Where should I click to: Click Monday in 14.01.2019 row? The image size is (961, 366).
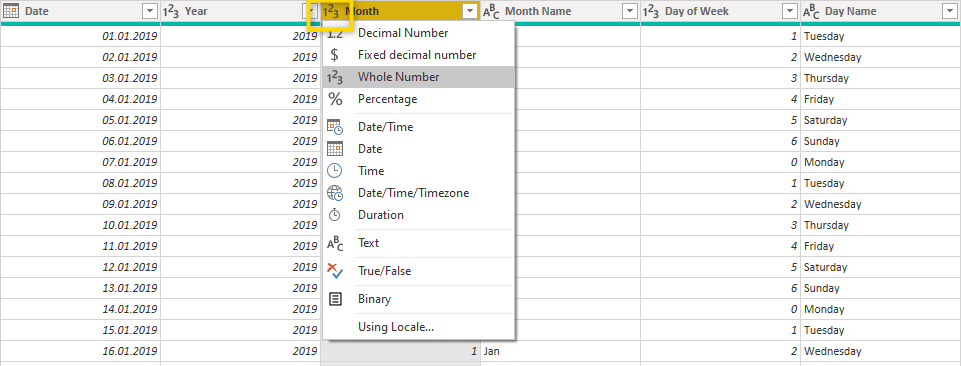click(881, 309)
